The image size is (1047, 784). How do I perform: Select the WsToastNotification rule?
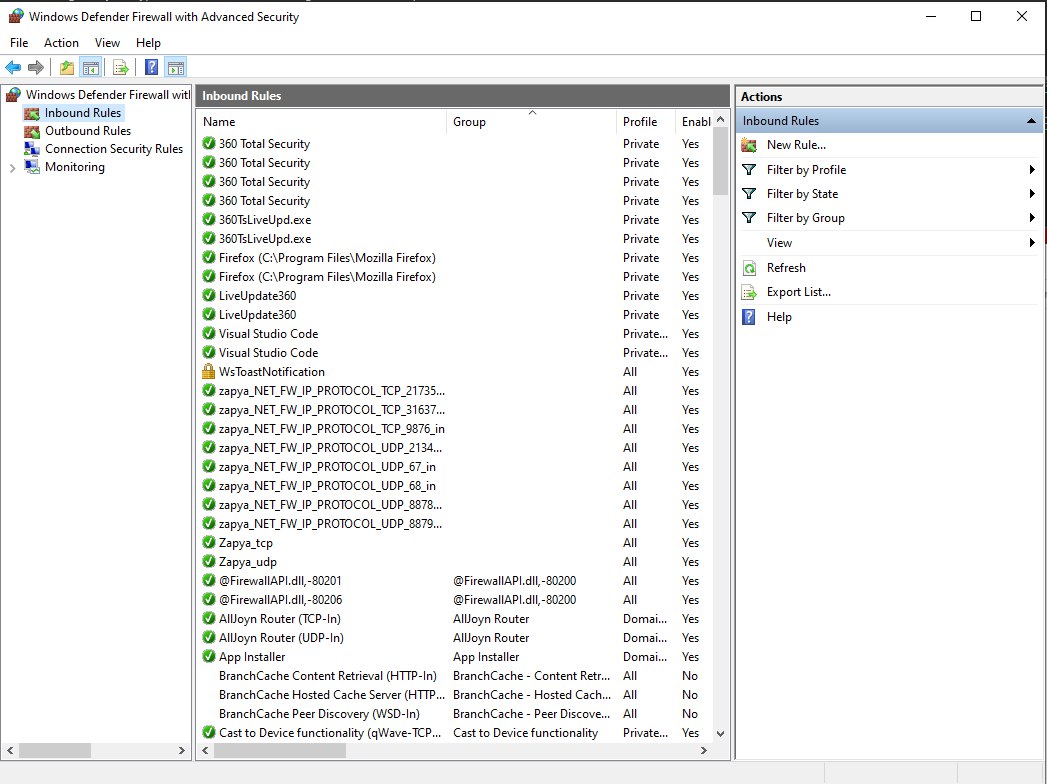(272, 371)
